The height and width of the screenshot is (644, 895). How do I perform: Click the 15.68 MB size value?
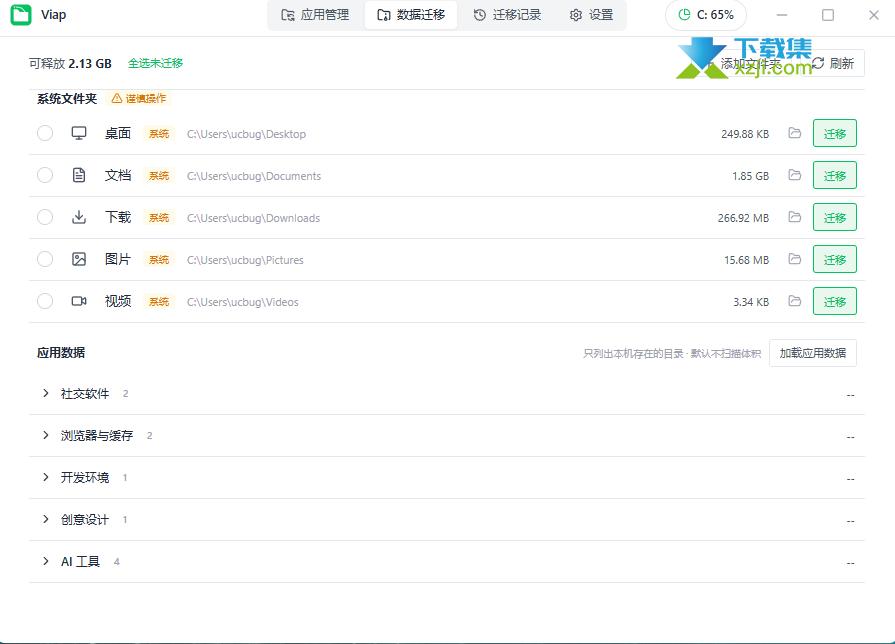coord(747,260)
